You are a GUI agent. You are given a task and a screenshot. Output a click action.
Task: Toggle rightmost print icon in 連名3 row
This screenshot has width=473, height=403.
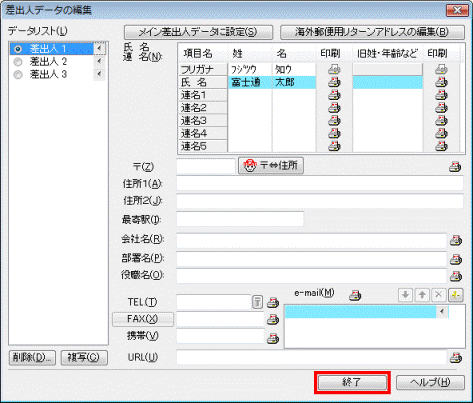[x=441, y=120]
